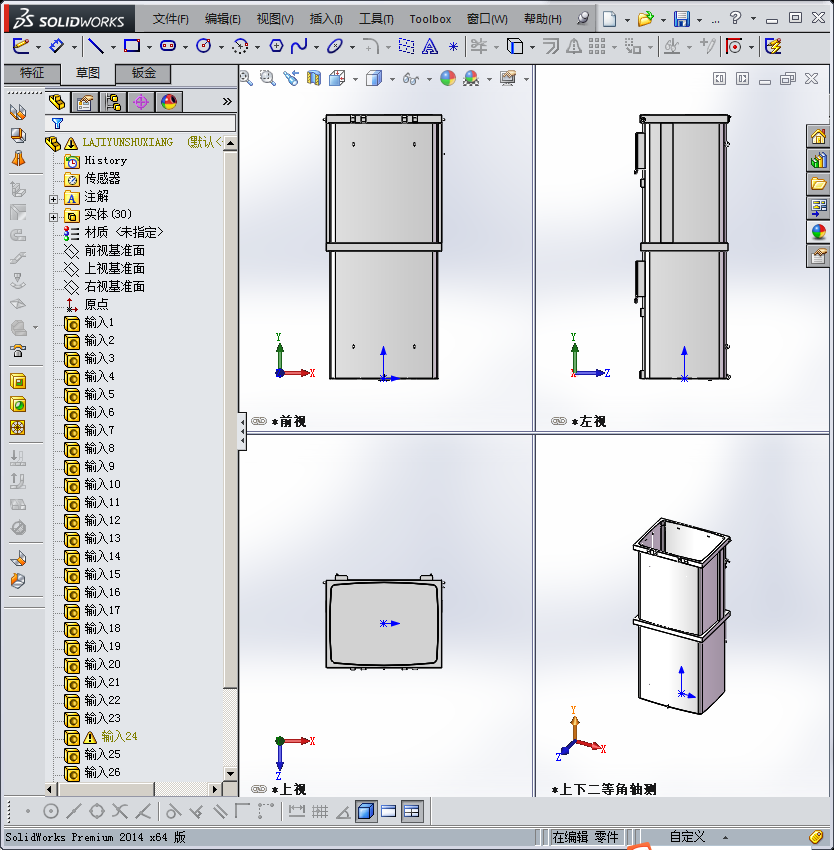The image size is (834, 850).
Task: Open the Toolbox menu
Action: (x=430, y=19)
